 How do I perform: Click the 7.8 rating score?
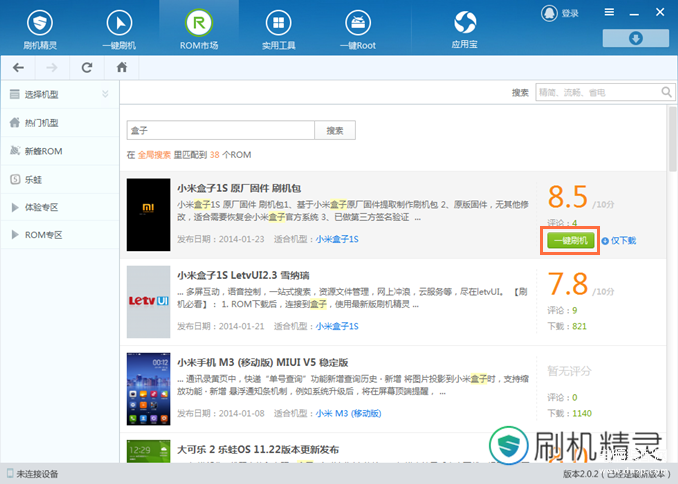pyautogui.click(x=568, y=284)
